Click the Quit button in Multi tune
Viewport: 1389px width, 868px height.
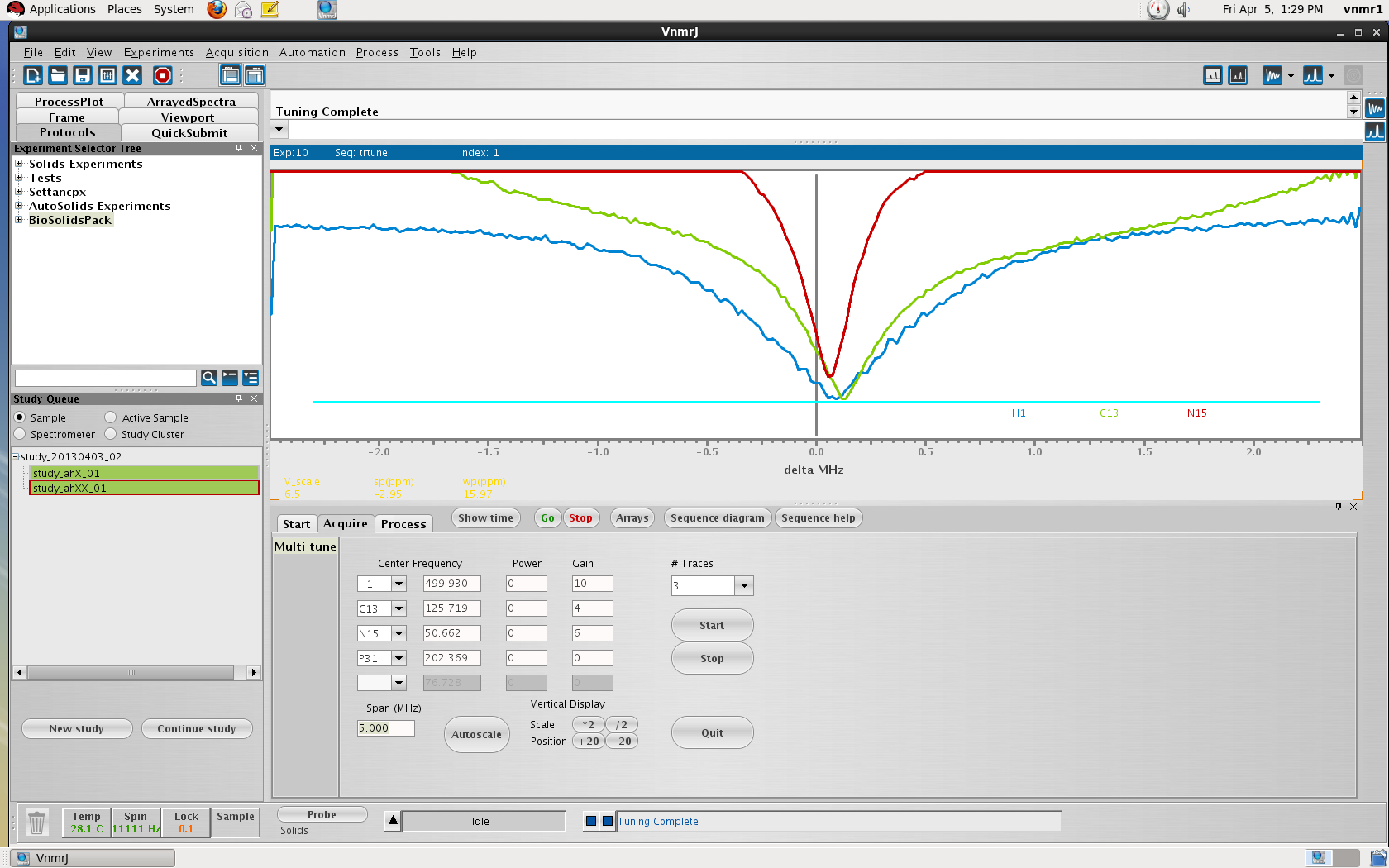coord(712,732)
